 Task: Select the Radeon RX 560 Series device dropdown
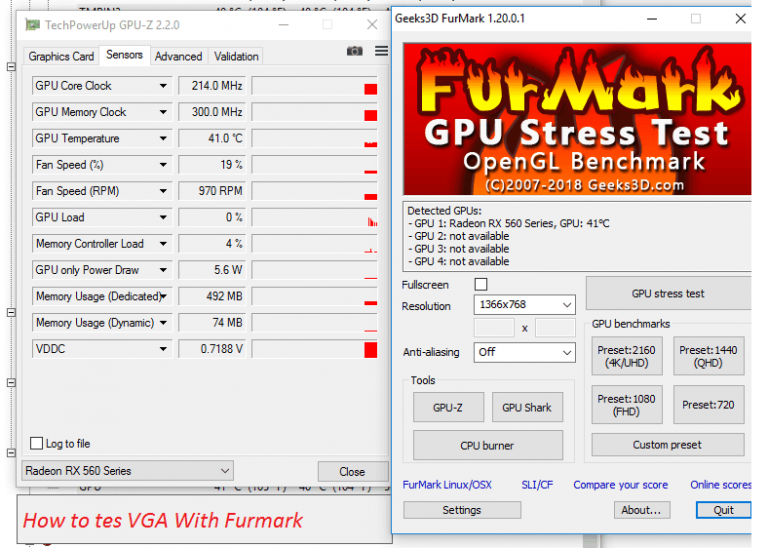point(127,471)
